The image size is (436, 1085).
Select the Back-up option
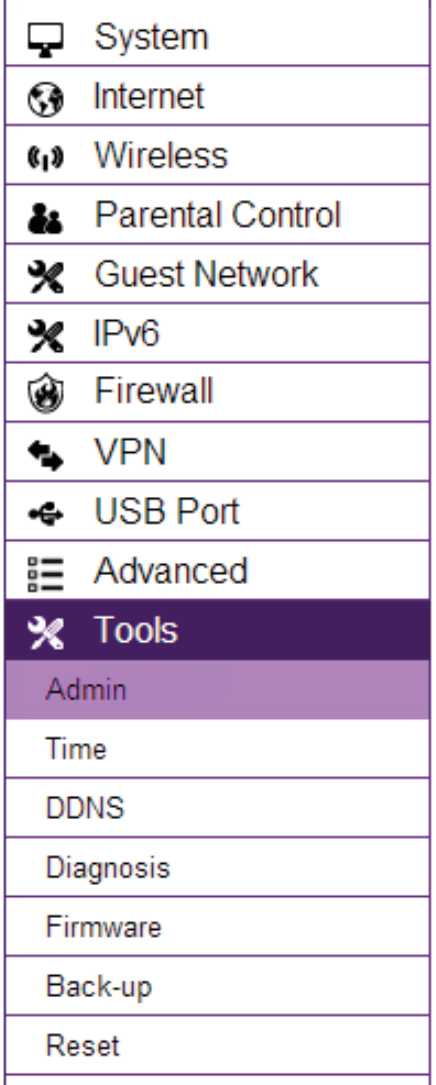coord(217,986)
